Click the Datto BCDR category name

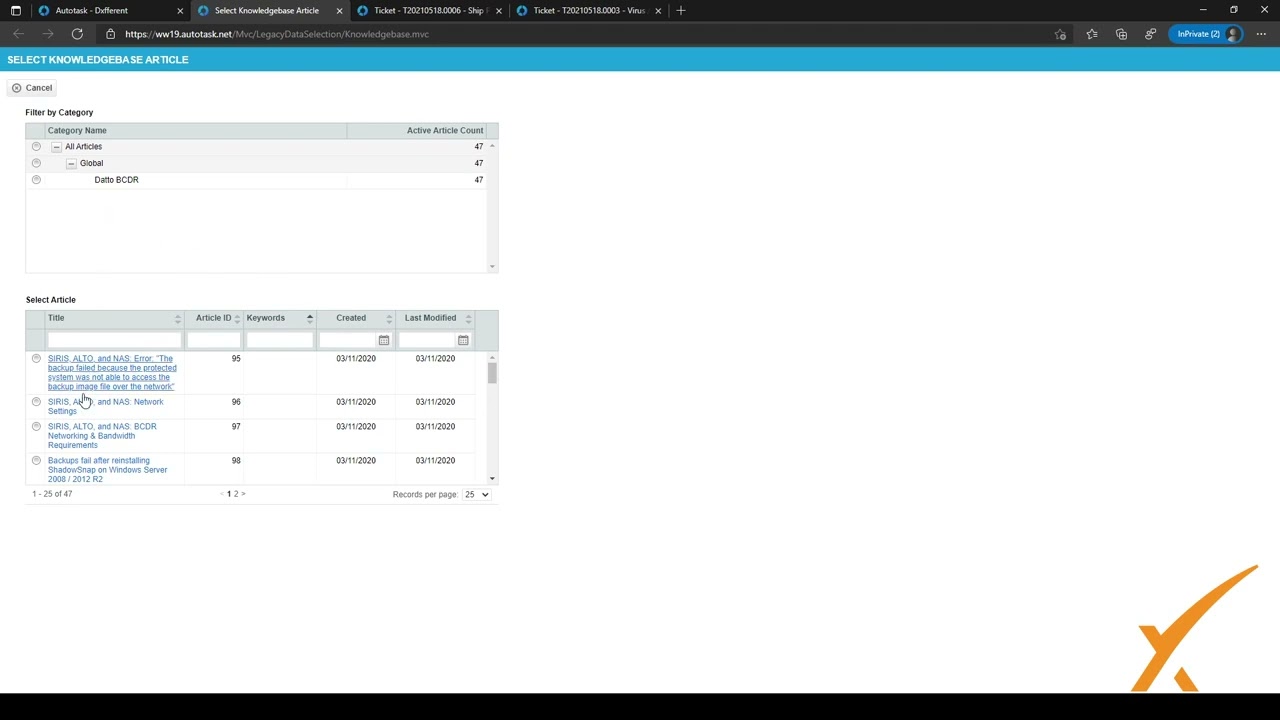tap(116, 180)
